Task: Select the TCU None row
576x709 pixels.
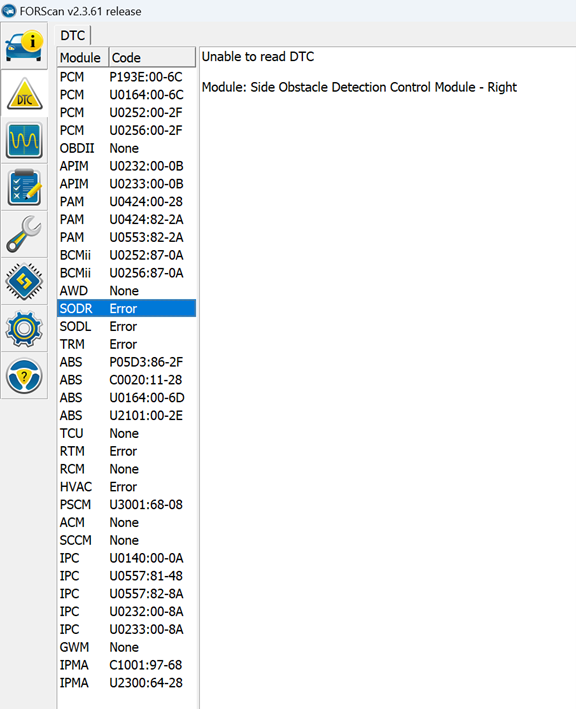Action: click(x=127, y=433)
